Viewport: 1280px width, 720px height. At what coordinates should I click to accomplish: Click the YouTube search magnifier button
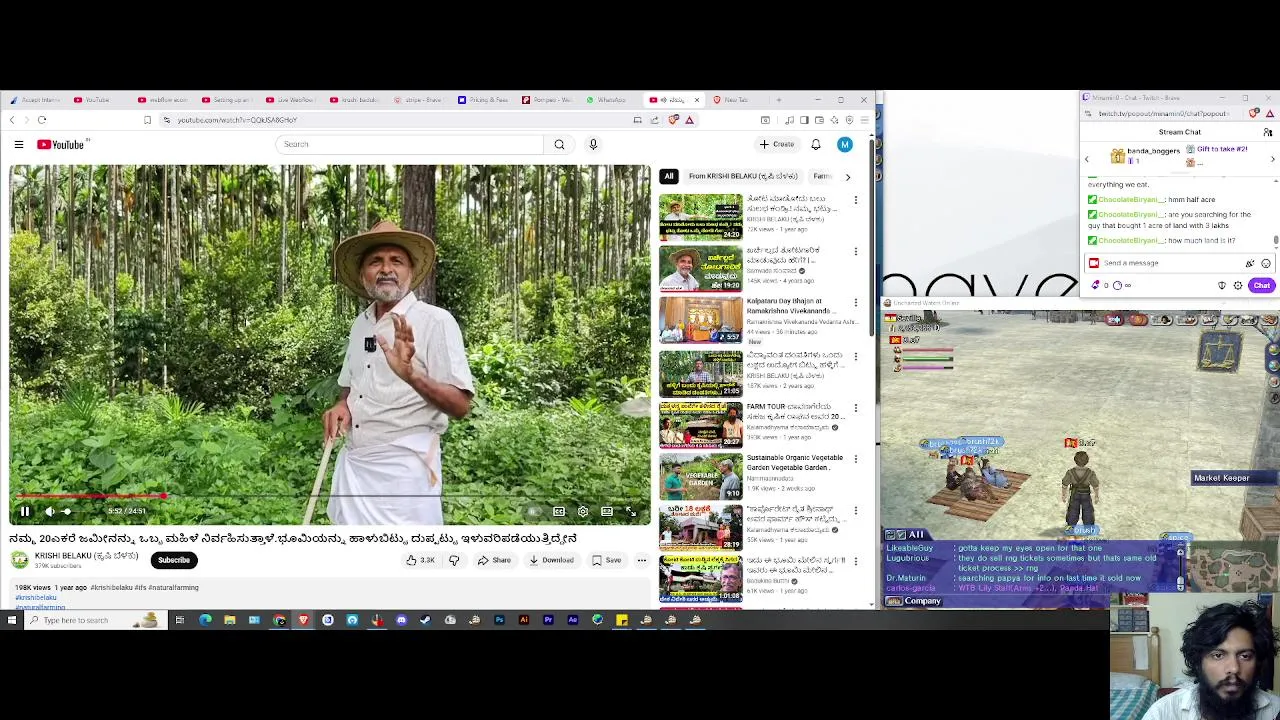click(559, 145)
